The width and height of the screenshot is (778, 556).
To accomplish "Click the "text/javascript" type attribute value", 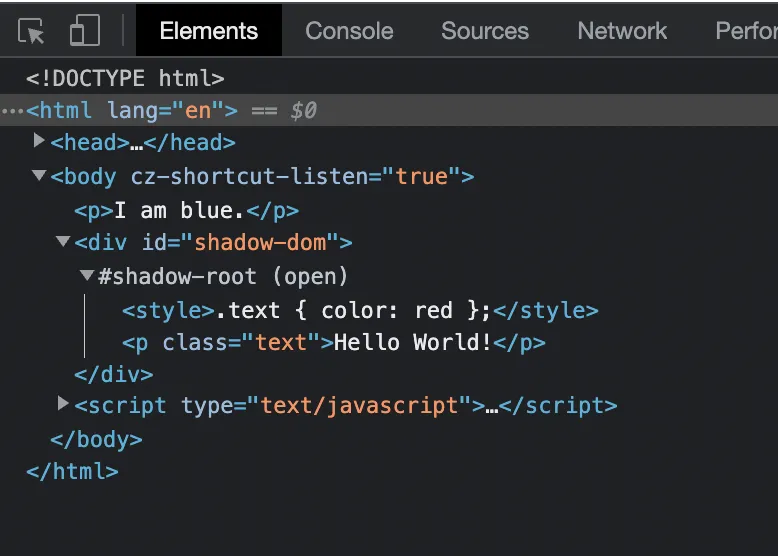I will [x=359, y=406].
